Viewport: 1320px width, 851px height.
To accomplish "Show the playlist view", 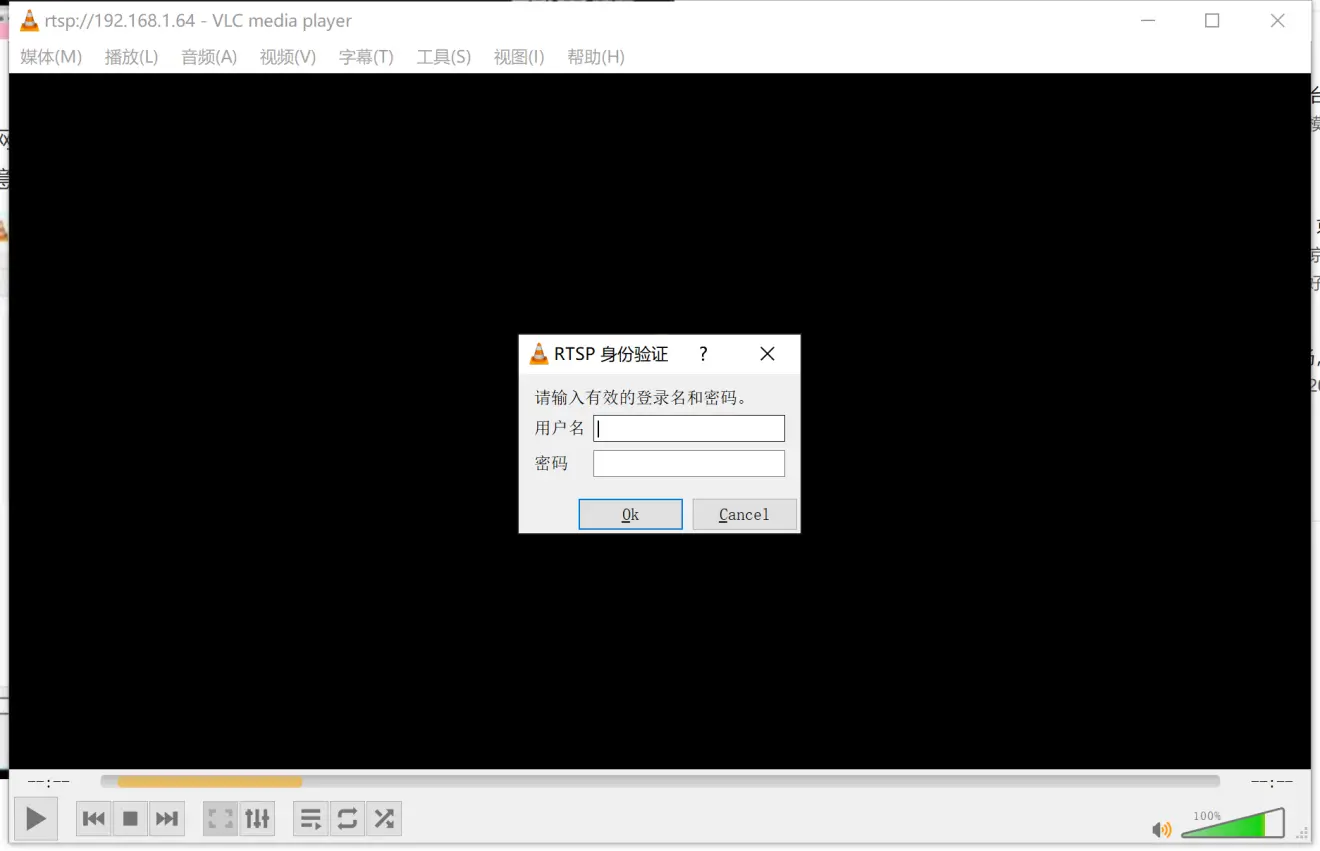I will pos(311,819).
